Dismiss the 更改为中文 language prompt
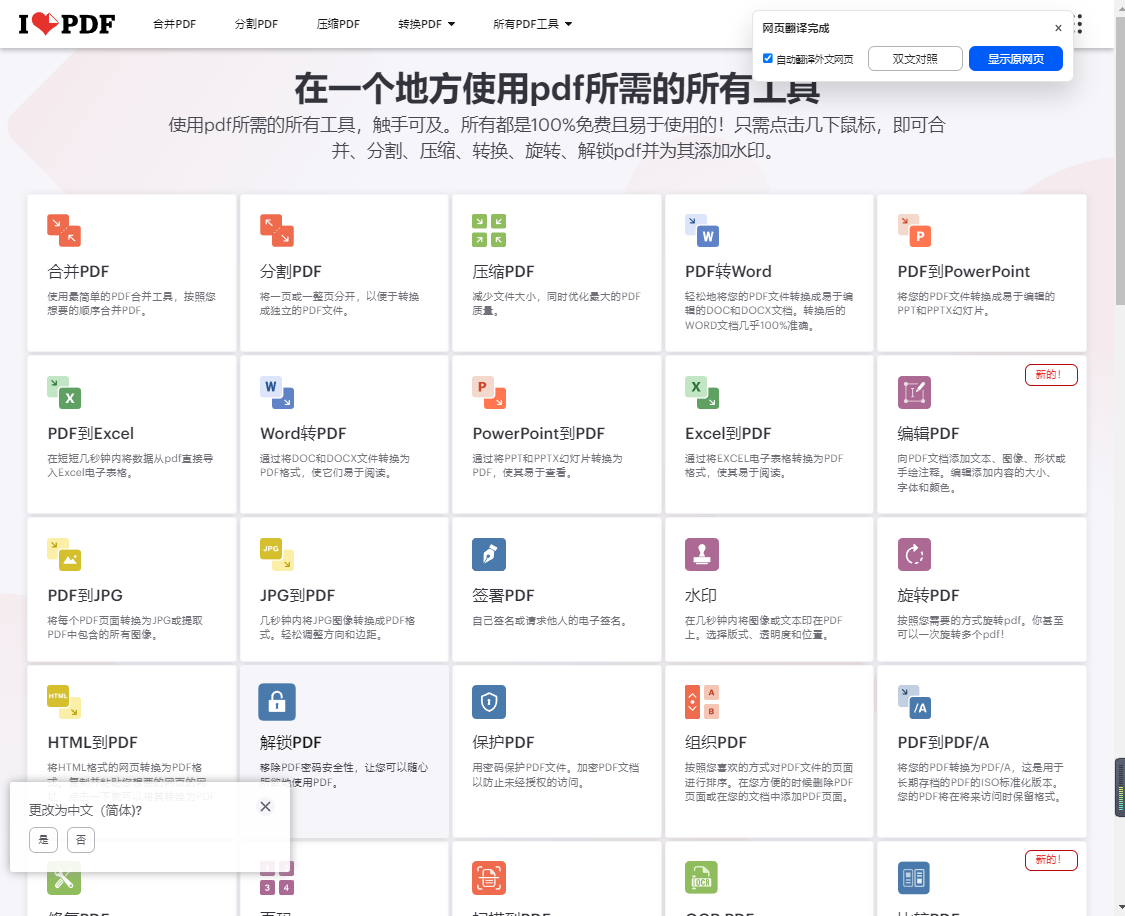The height and width of the screenshot is (916, 1125). (265, 806)
